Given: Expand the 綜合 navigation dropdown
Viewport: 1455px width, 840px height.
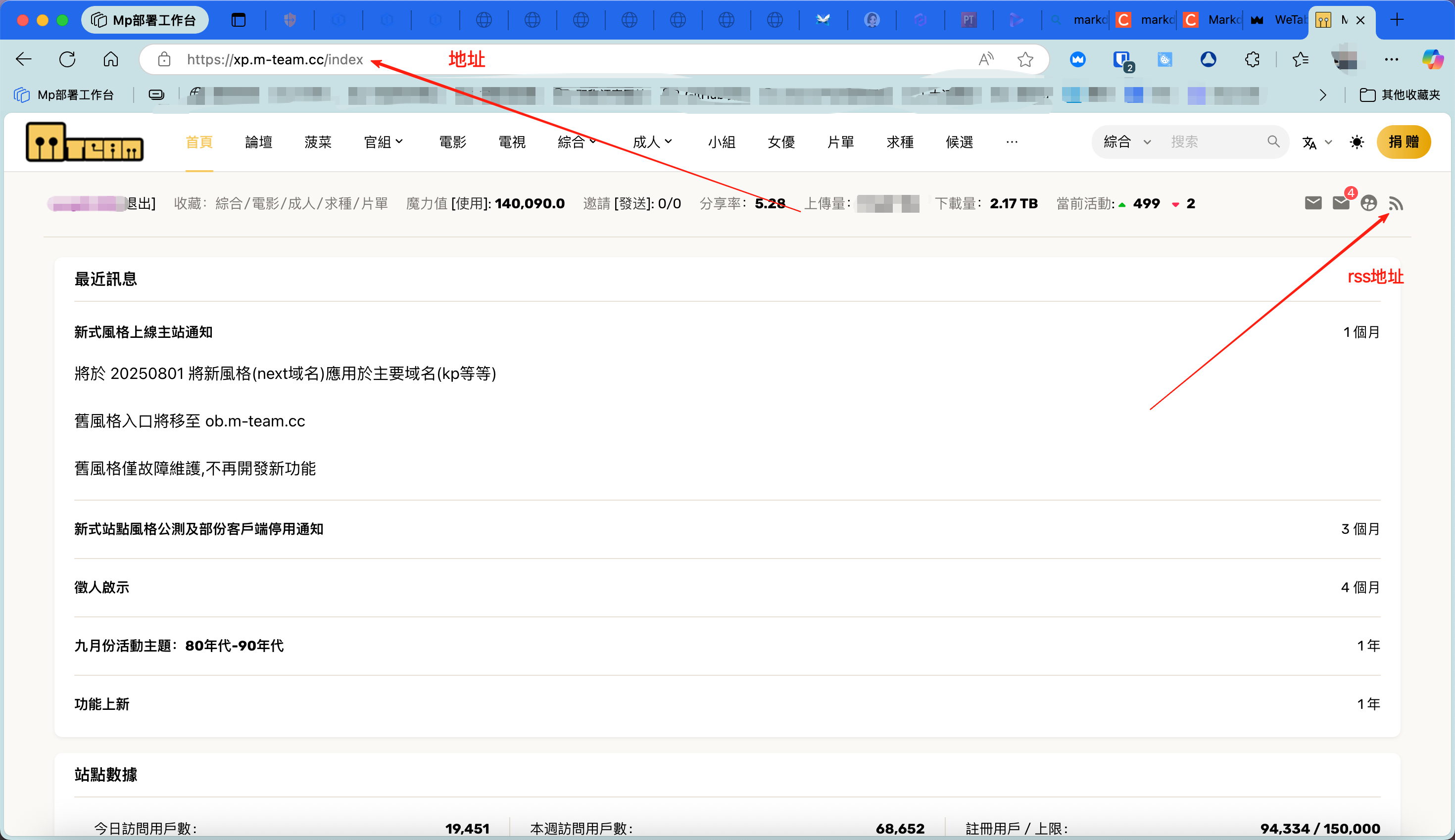Looking at the screenshot, I should [x=578, y=142].
